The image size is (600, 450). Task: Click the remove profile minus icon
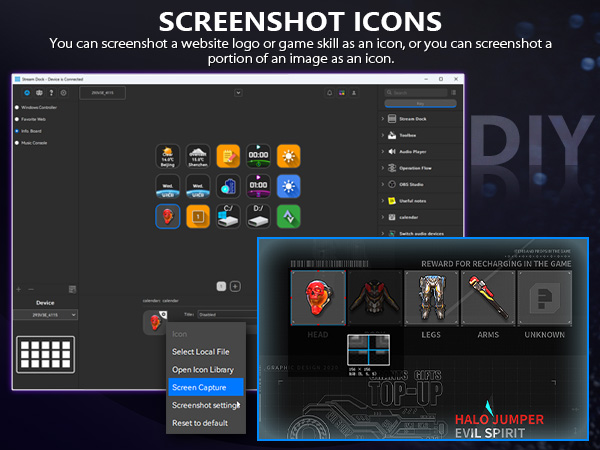coord(31,289)
